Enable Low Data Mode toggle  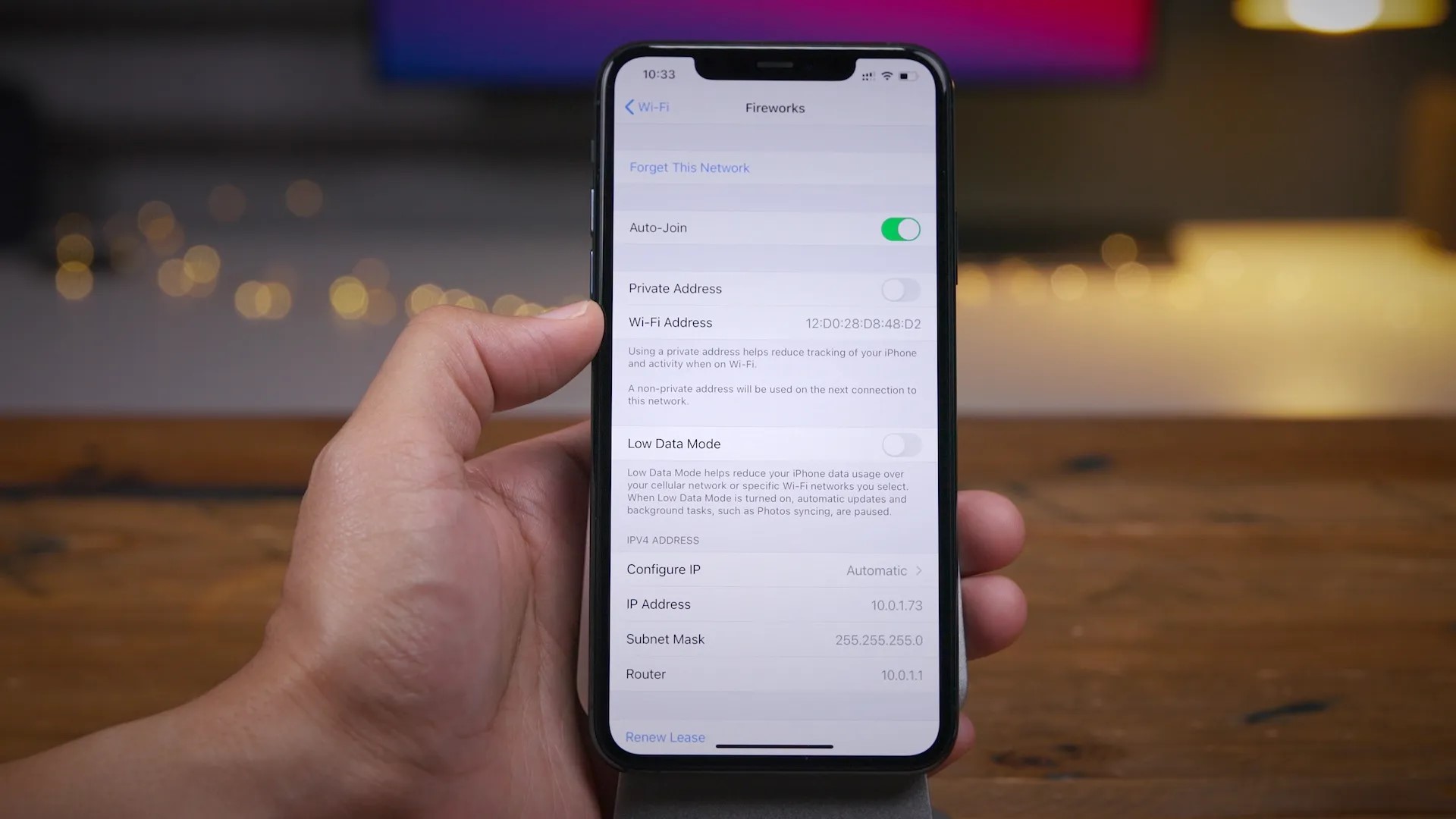899,443
